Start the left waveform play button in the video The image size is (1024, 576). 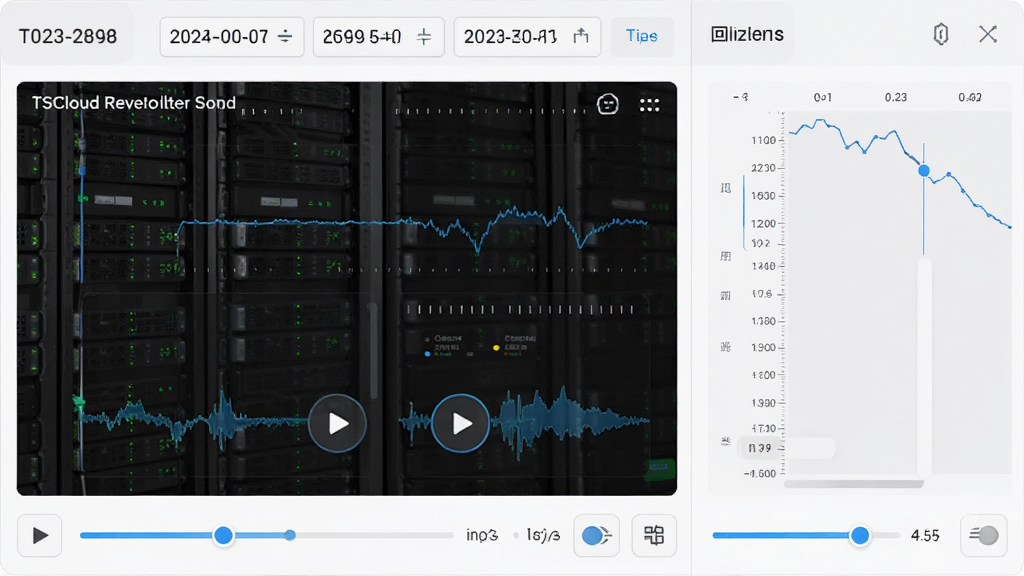337,423
